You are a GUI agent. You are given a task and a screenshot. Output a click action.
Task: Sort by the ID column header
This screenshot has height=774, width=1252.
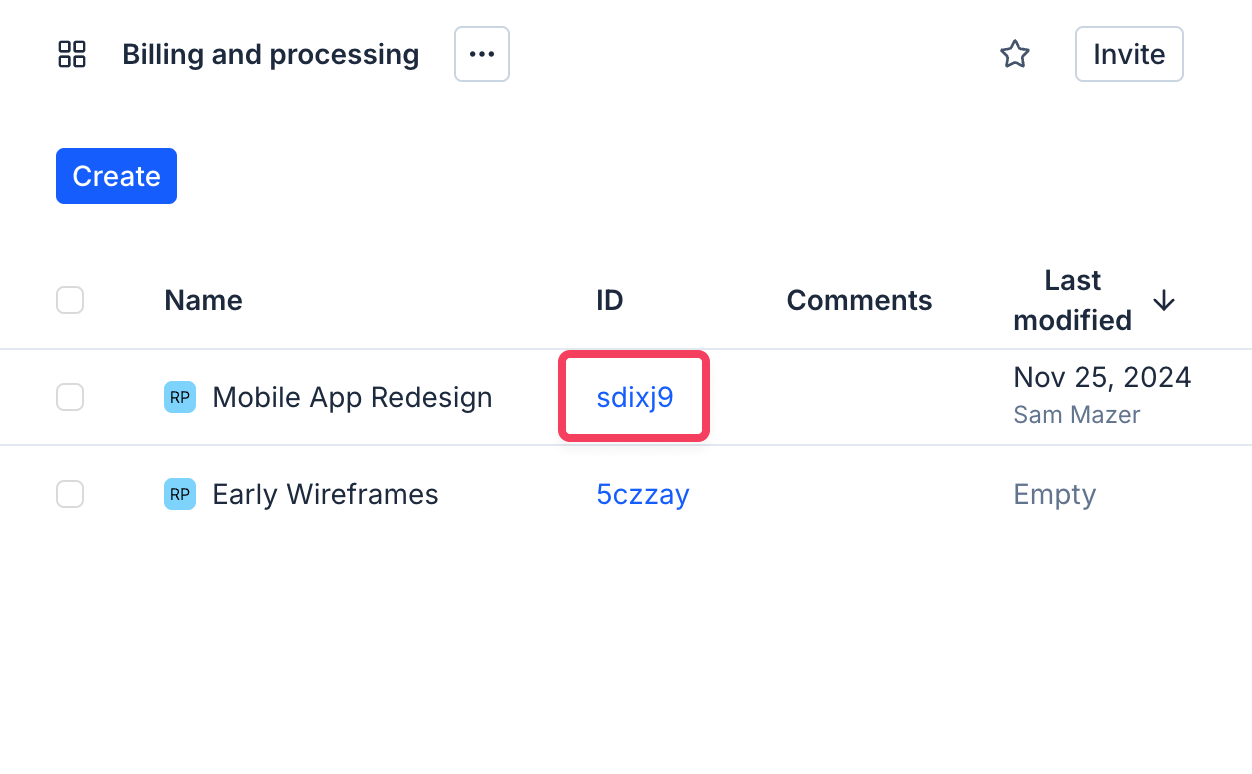click(x=610, y=300)
